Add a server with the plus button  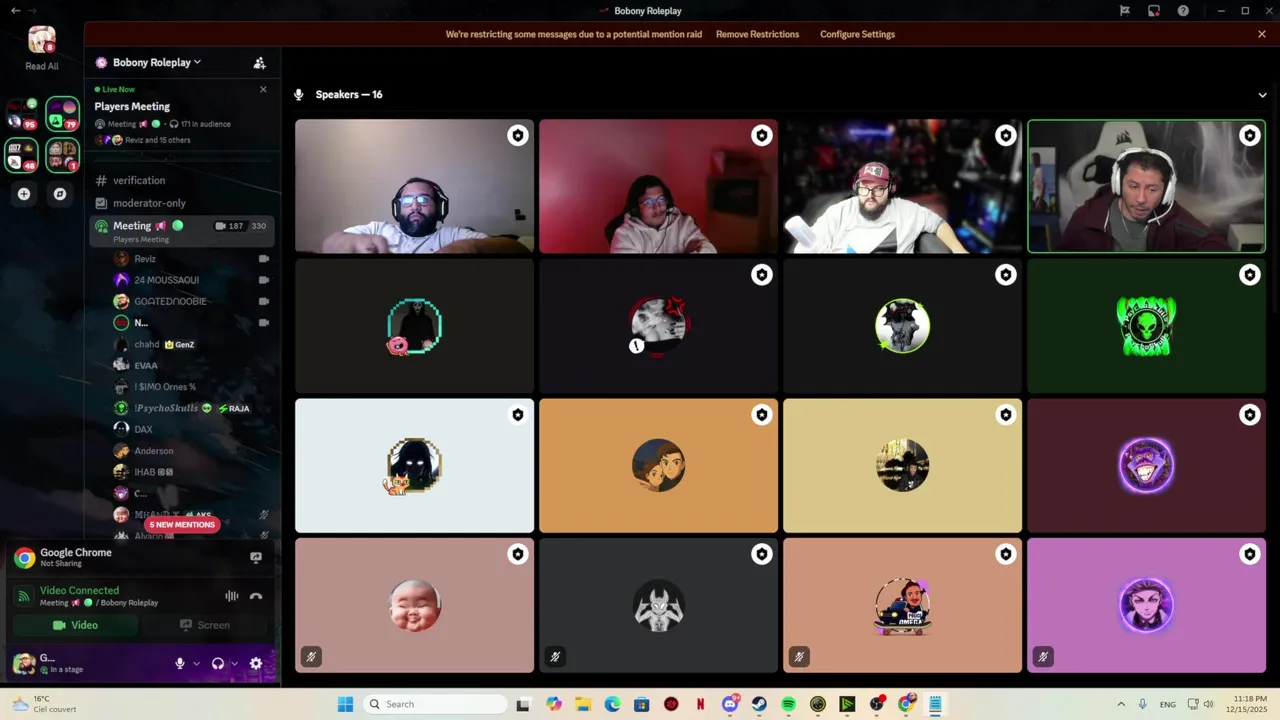(x=24, y=194)
